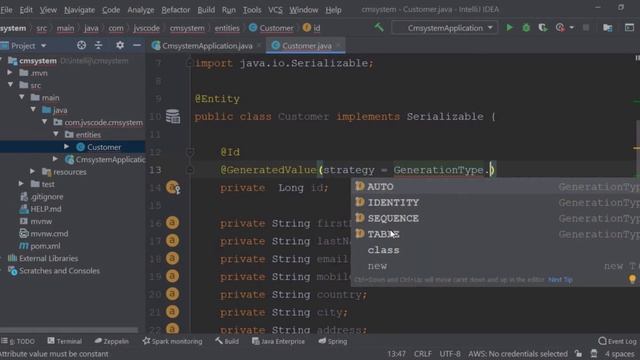Select Scratches and Consoles node

pyautogui.click(x=54, y=271)
